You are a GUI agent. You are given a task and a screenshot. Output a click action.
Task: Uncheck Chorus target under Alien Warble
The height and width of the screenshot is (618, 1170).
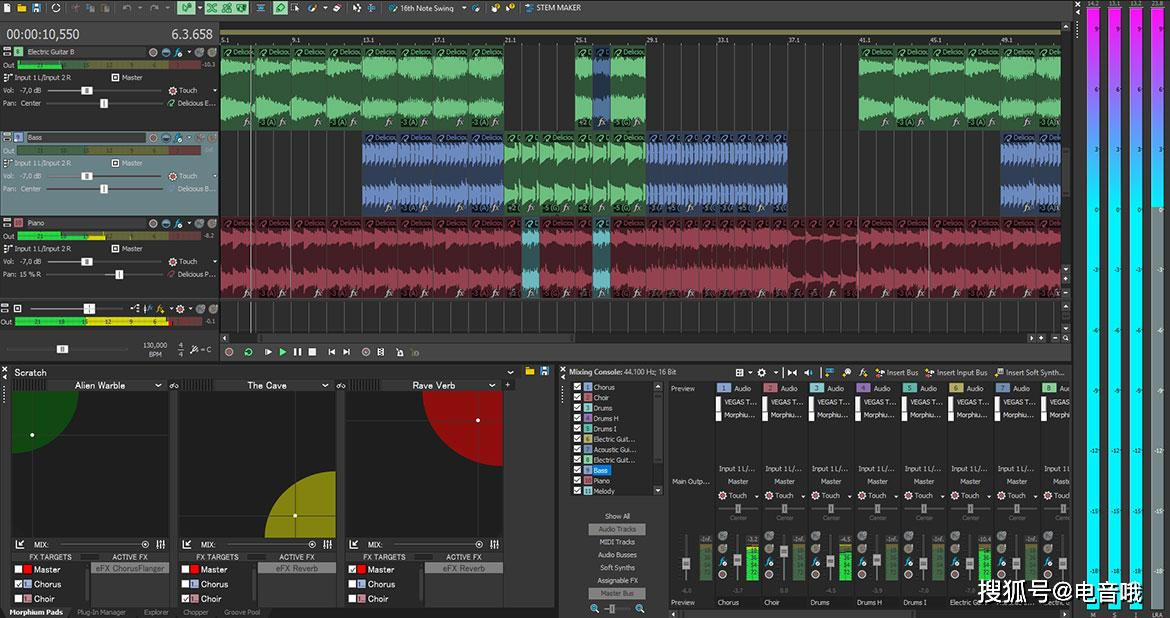(x=19, y=584)
